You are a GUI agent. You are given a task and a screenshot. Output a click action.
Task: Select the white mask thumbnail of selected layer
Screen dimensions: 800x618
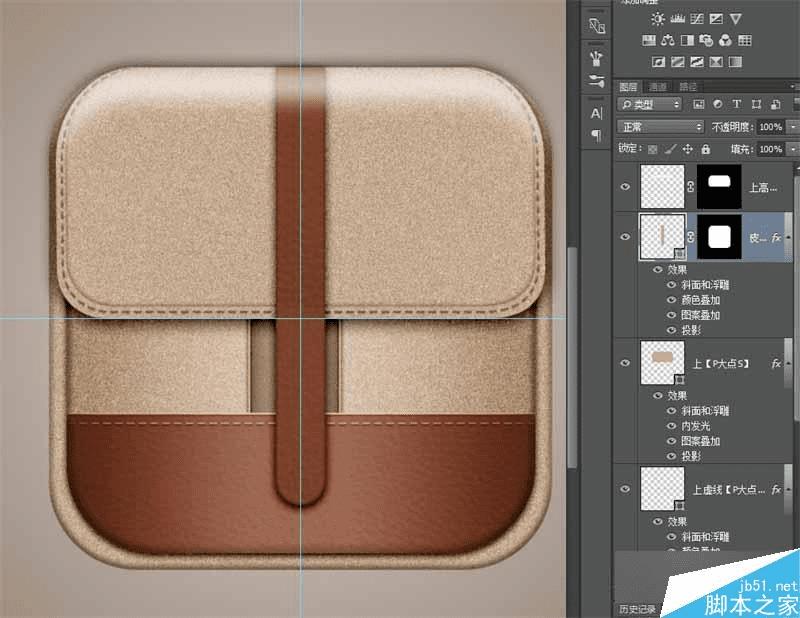tap(719, 237)
